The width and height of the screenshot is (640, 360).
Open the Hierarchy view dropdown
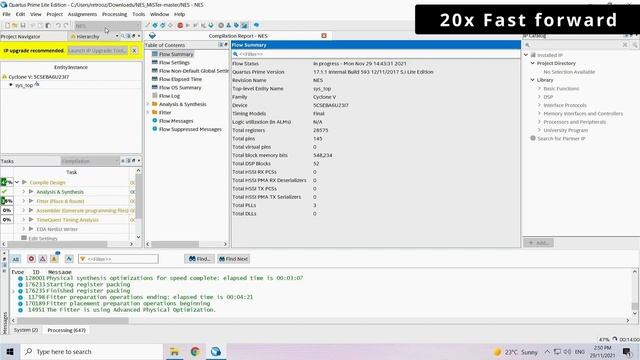[117, 36]
